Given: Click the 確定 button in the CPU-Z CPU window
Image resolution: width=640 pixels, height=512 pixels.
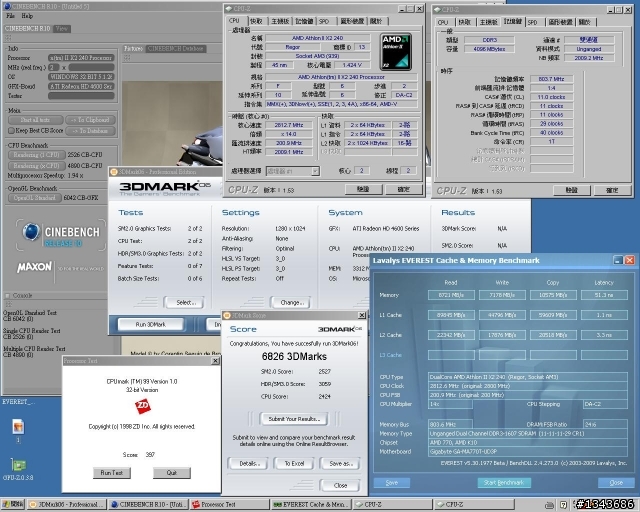Looking at the screenshot, I should coord(404,189).
